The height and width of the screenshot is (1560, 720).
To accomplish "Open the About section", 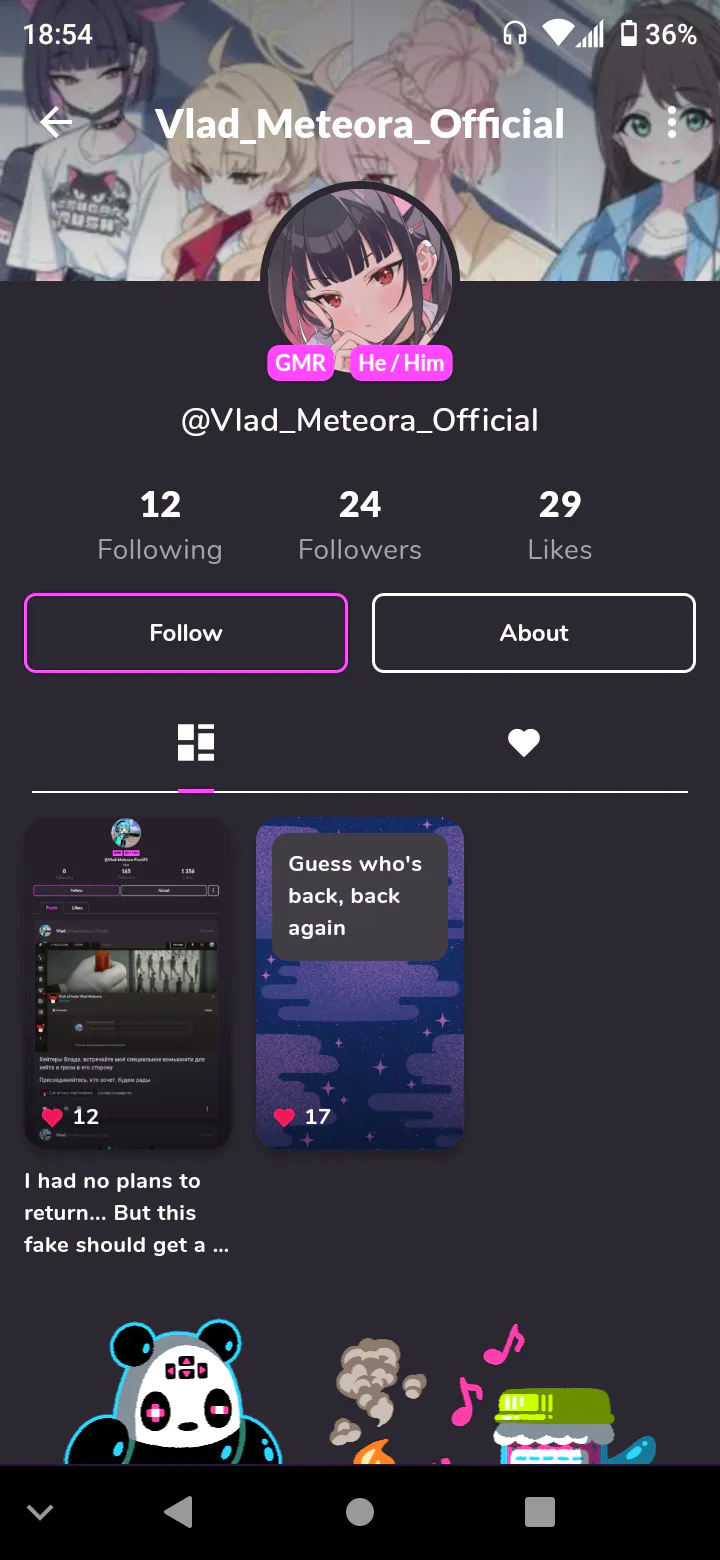I will click(534, 633).
